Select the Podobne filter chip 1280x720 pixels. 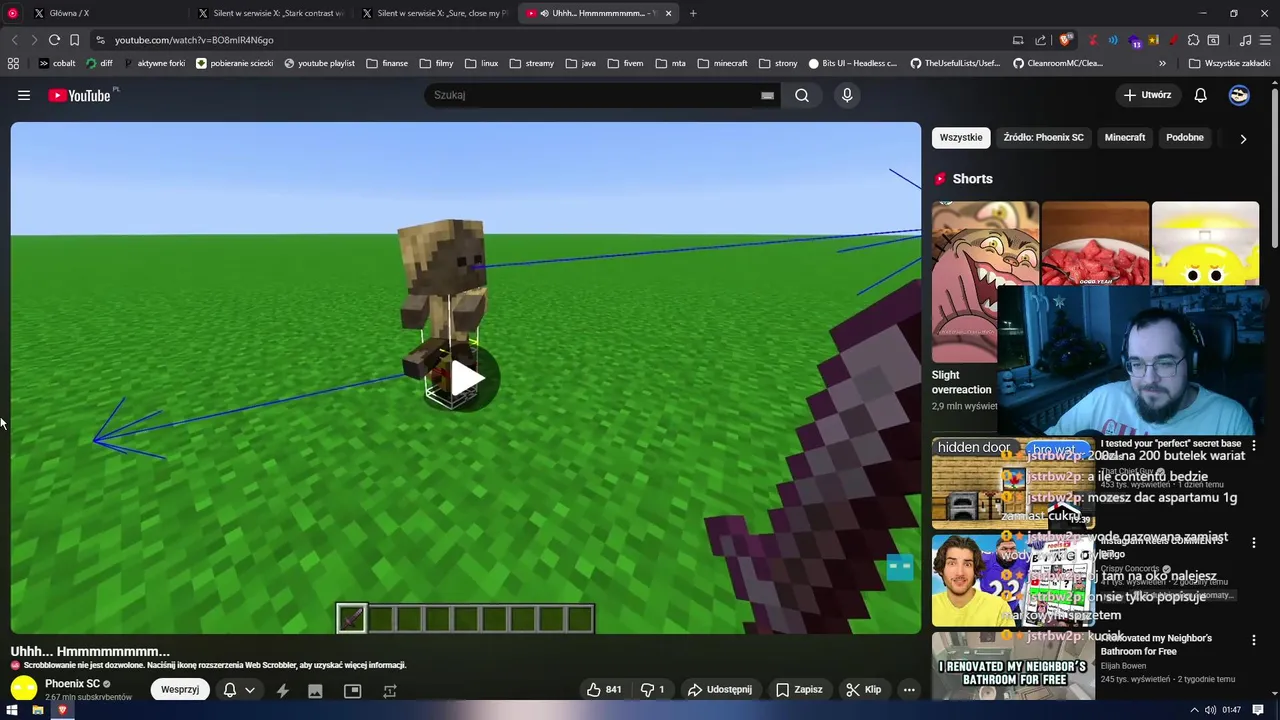tap(1185, 137)
